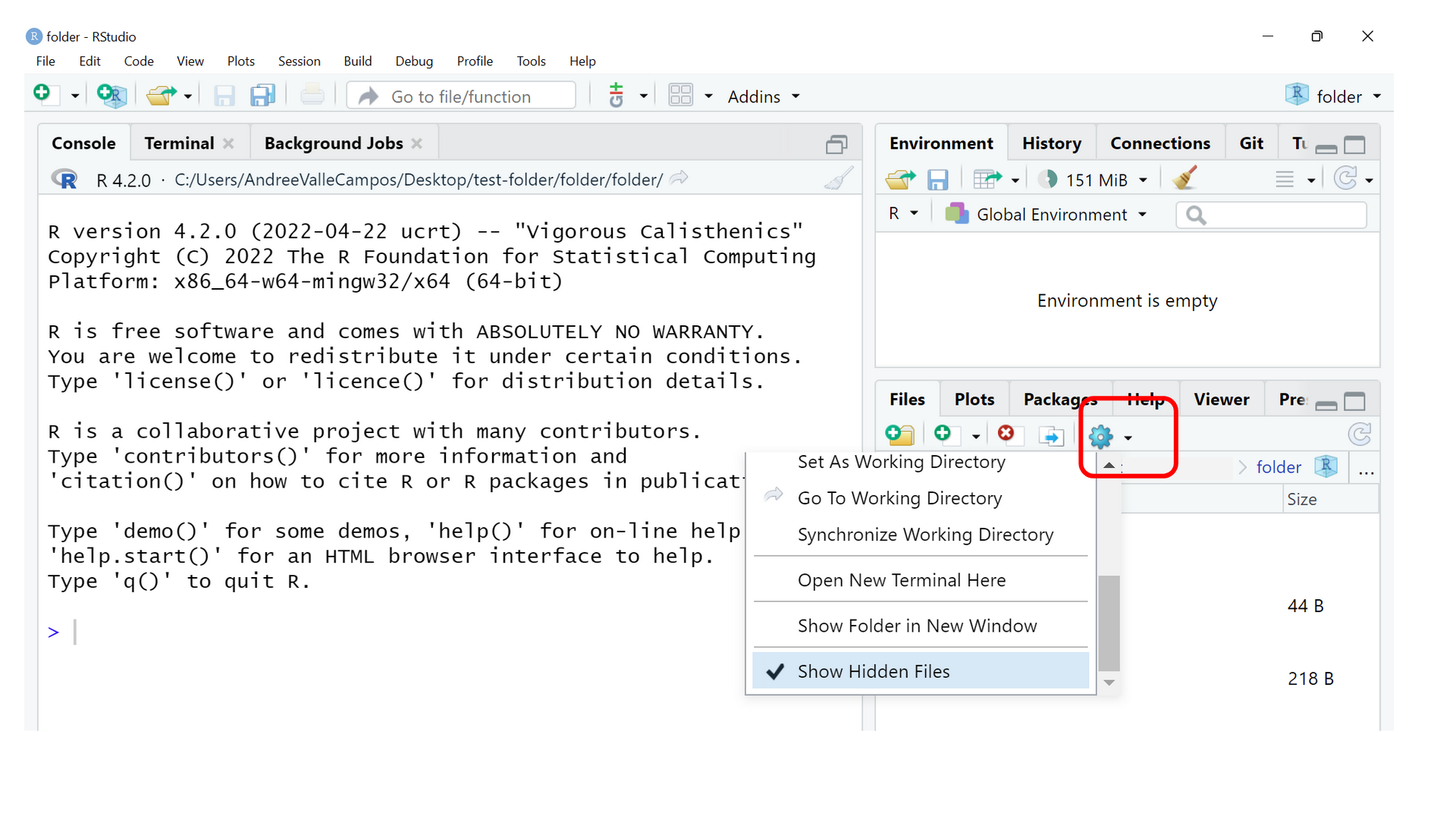Open the Session menu
Screen dimensions: 1456x819
300,61
